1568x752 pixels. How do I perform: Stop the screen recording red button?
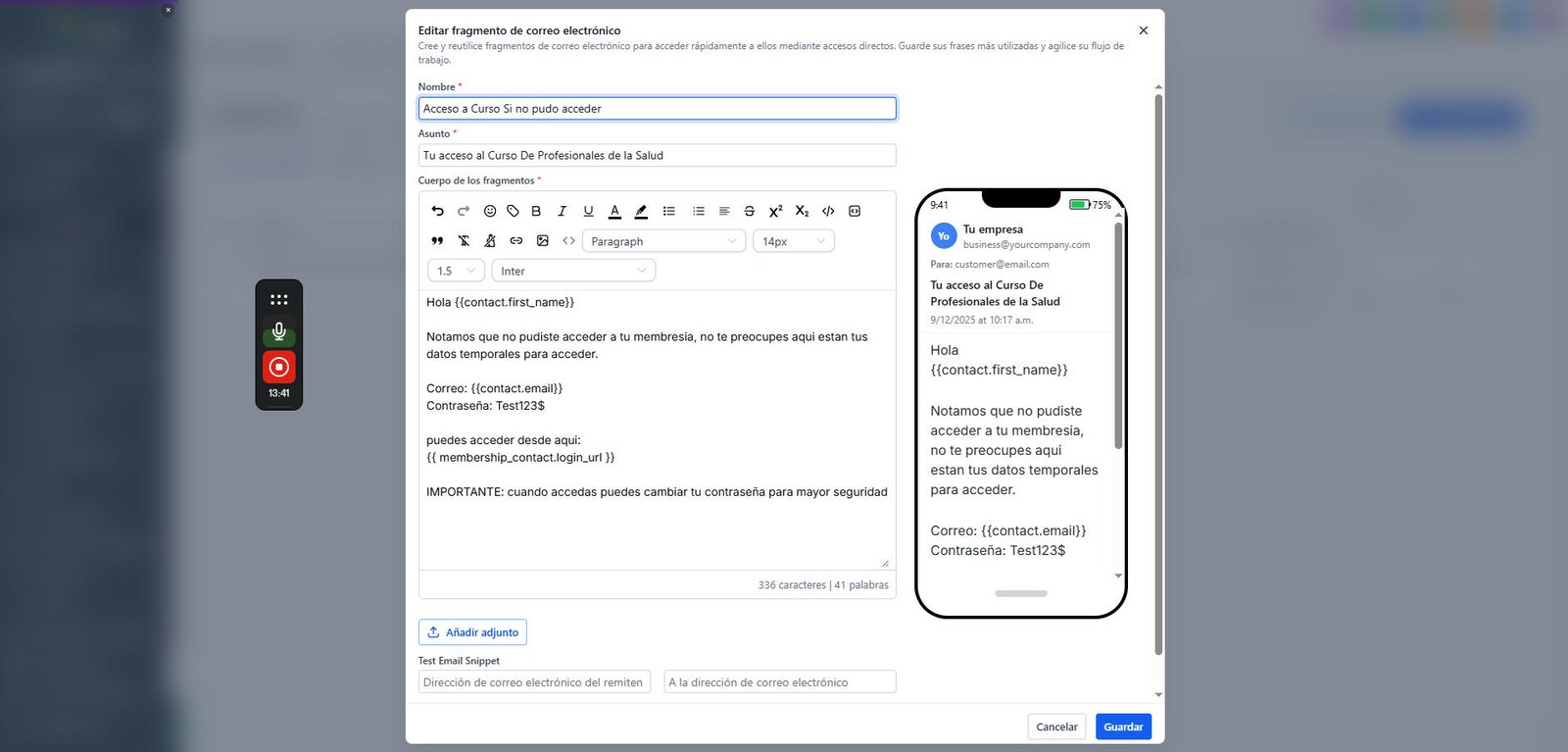point(279,367)
